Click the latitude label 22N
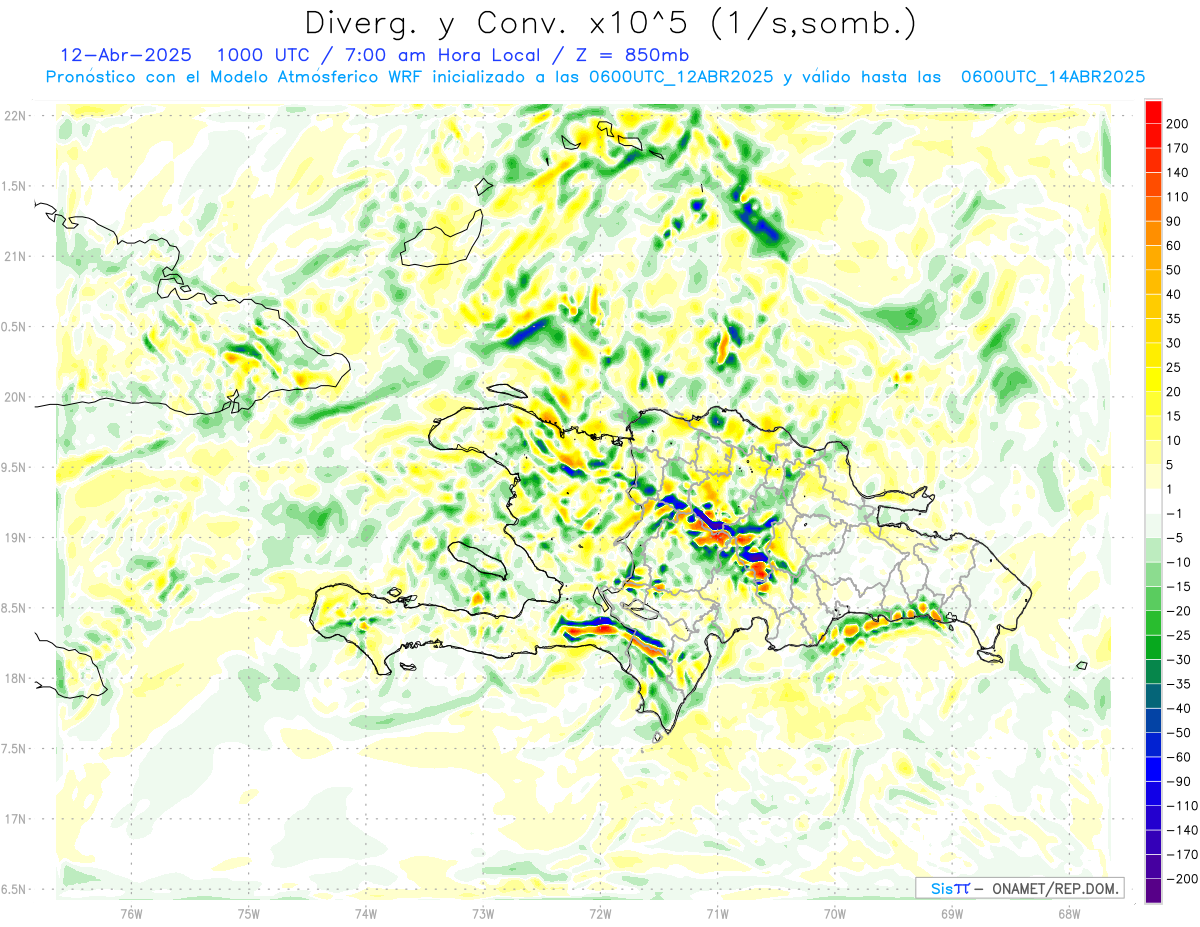Screen dimensions: 1200x927 coord(15,116)
